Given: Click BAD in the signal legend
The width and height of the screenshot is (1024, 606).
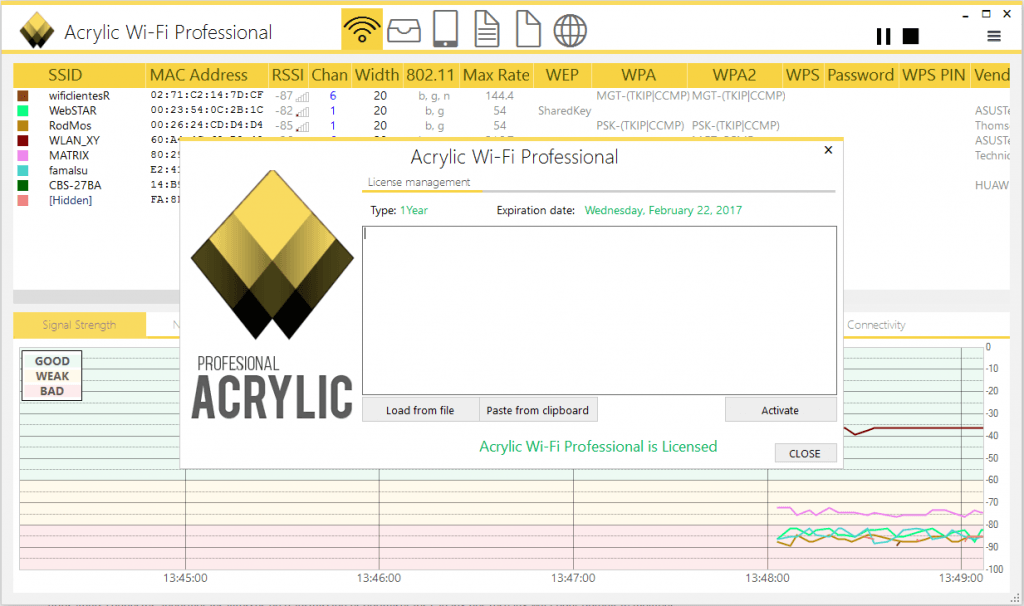Looking at the screenshot, I should (52, 391).
